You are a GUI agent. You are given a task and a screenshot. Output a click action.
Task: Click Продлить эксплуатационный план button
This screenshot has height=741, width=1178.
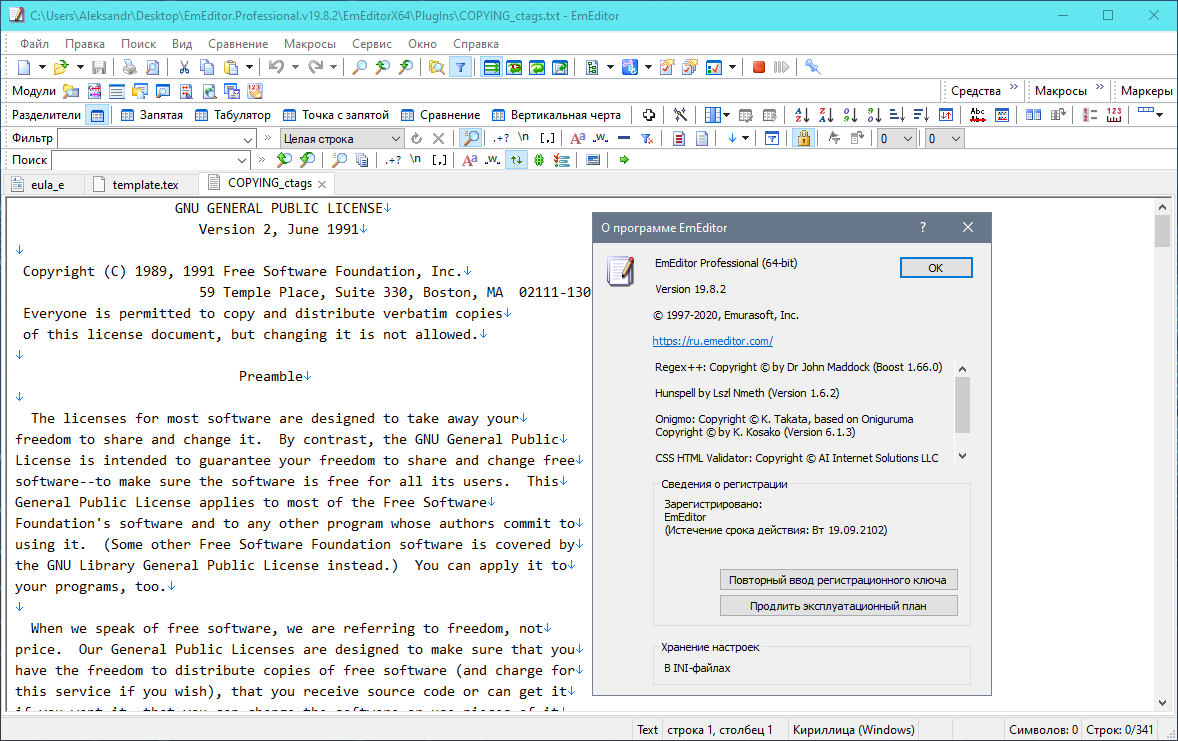pyautogui.click(x=838, y=606)
